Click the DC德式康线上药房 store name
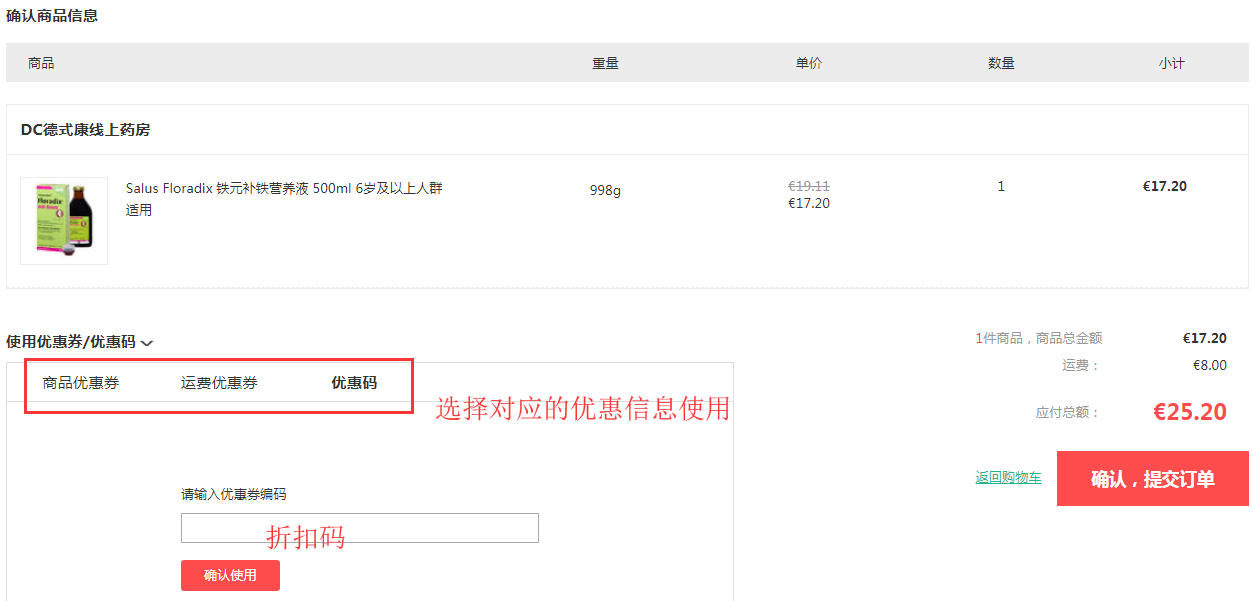Screen dimensions: 1253x601 (x=86, y=130)
